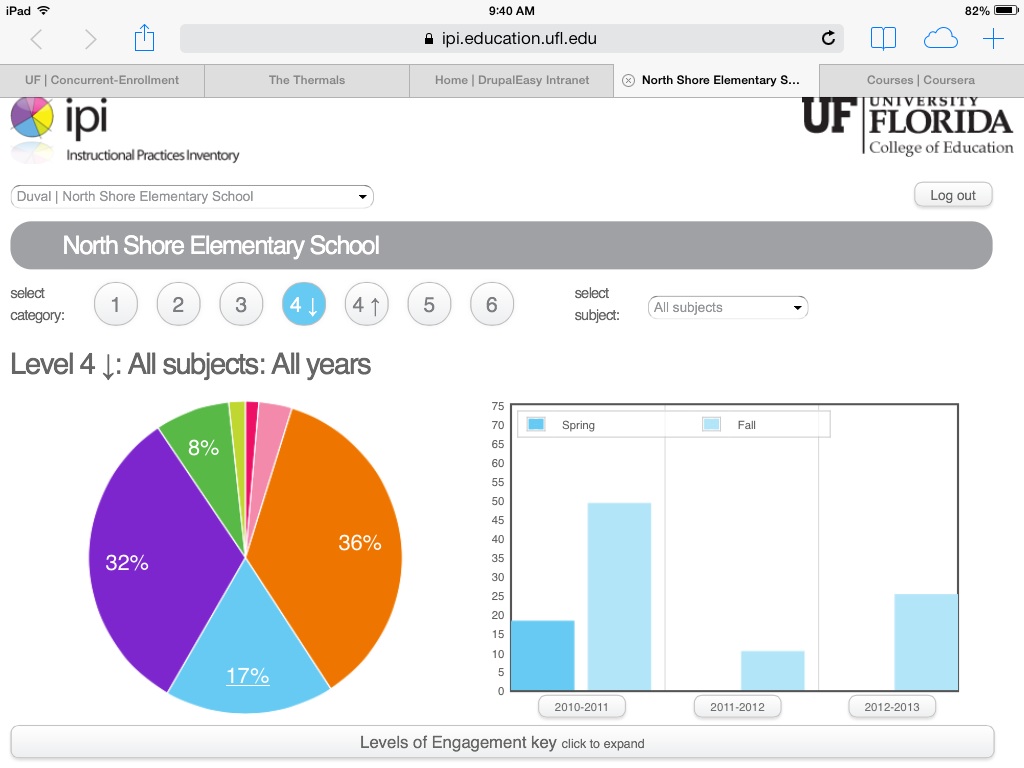The height and width of the screenshot is (768, 1024).
Task: Select category 1 button
Action: tap(115, 305)
